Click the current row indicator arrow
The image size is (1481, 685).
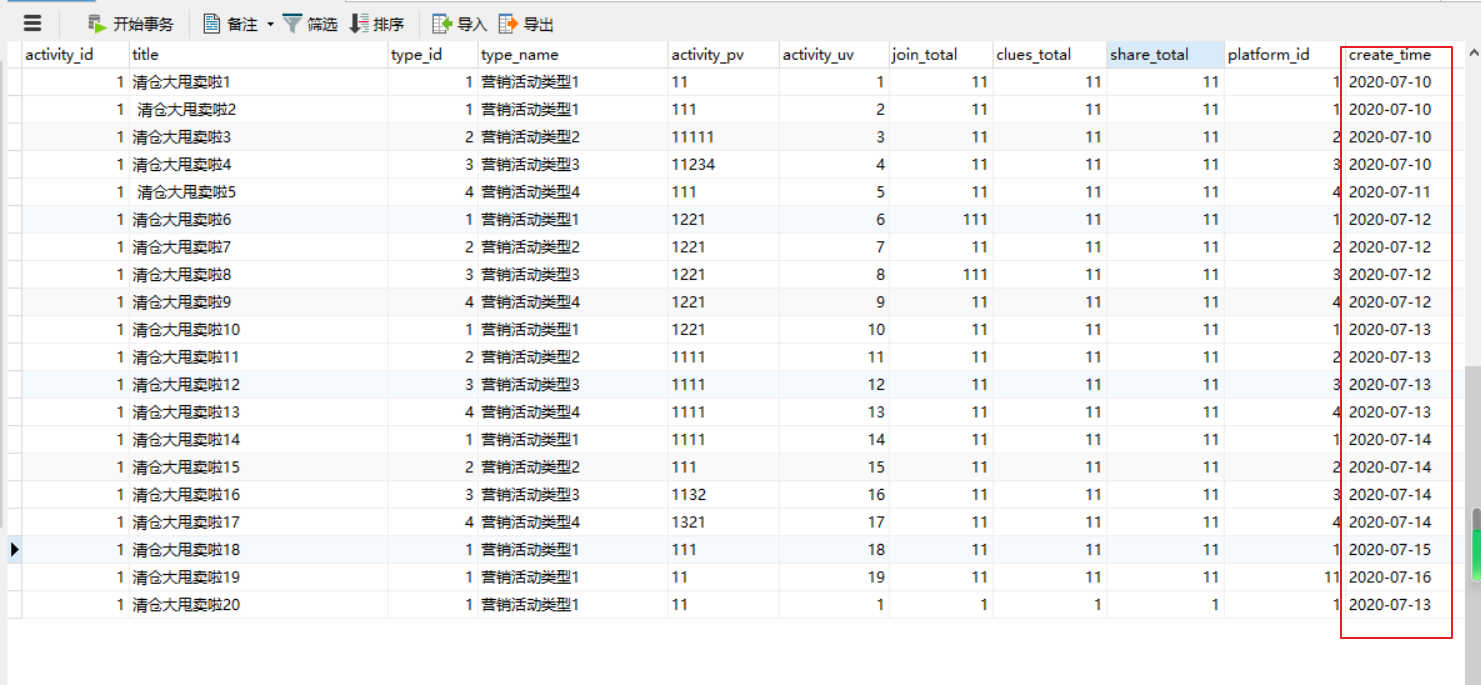point(14,549)
